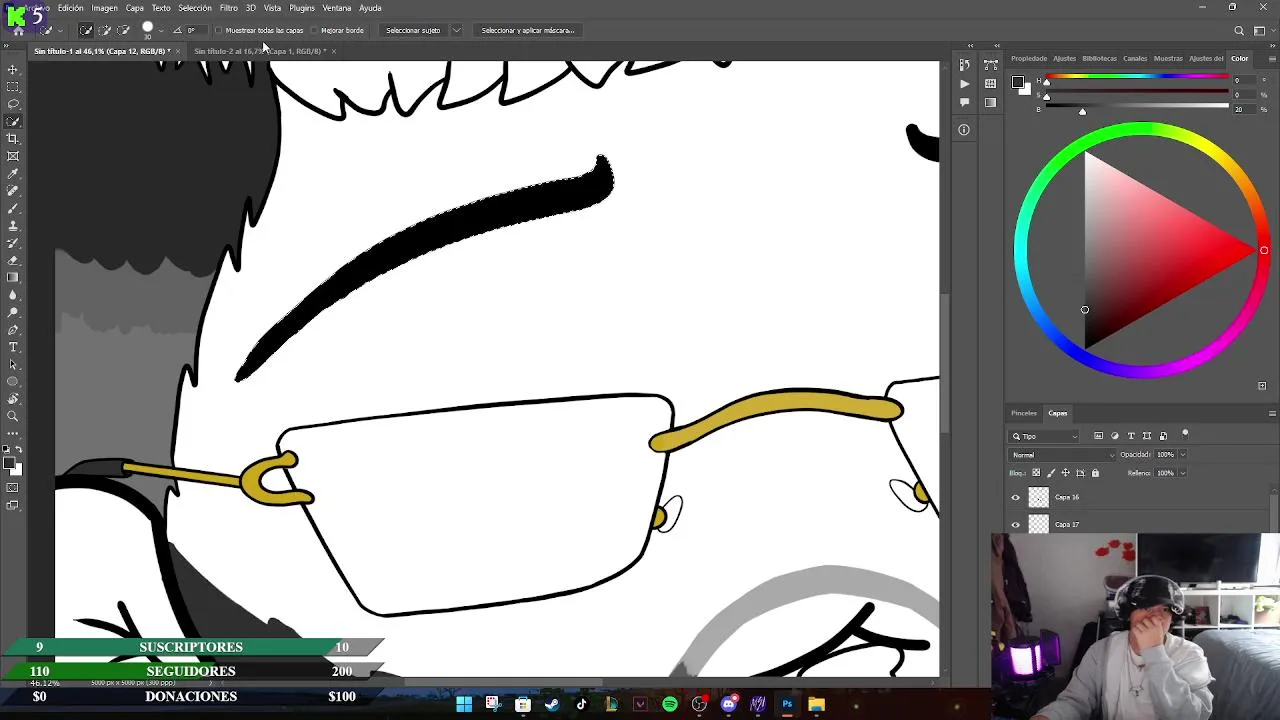The image size is (1280, 720).
Task: Hide the Capa 16 layer
Action: click(x=1016, y=497)
